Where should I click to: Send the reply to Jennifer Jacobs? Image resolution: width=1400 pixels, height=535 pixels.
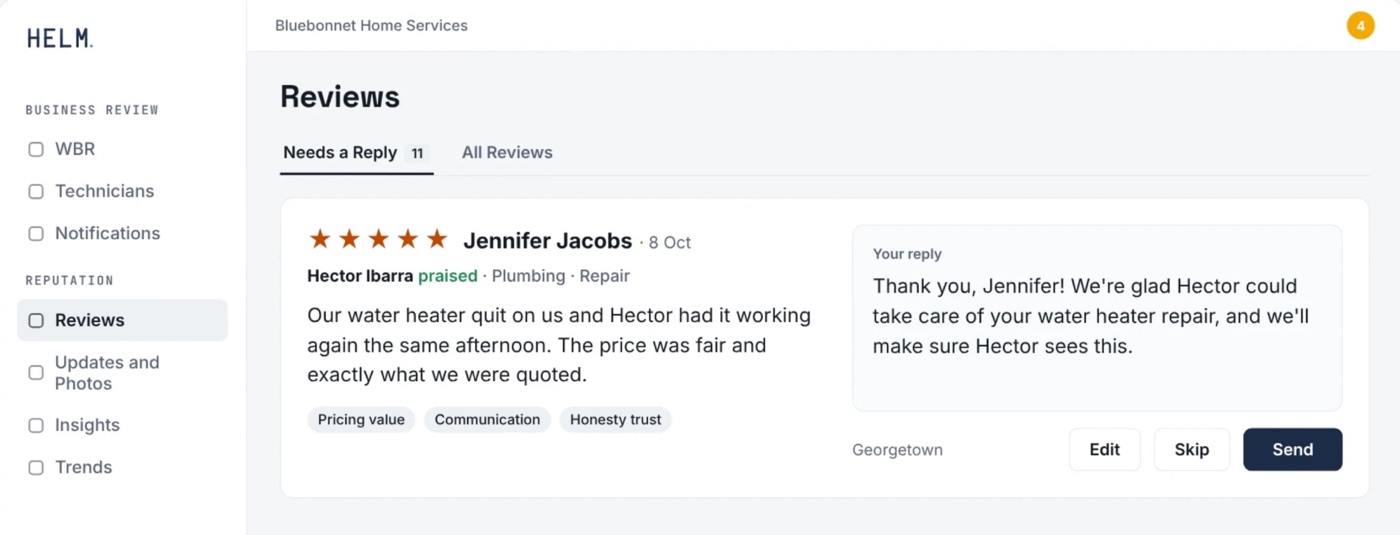click(1292, 449)
